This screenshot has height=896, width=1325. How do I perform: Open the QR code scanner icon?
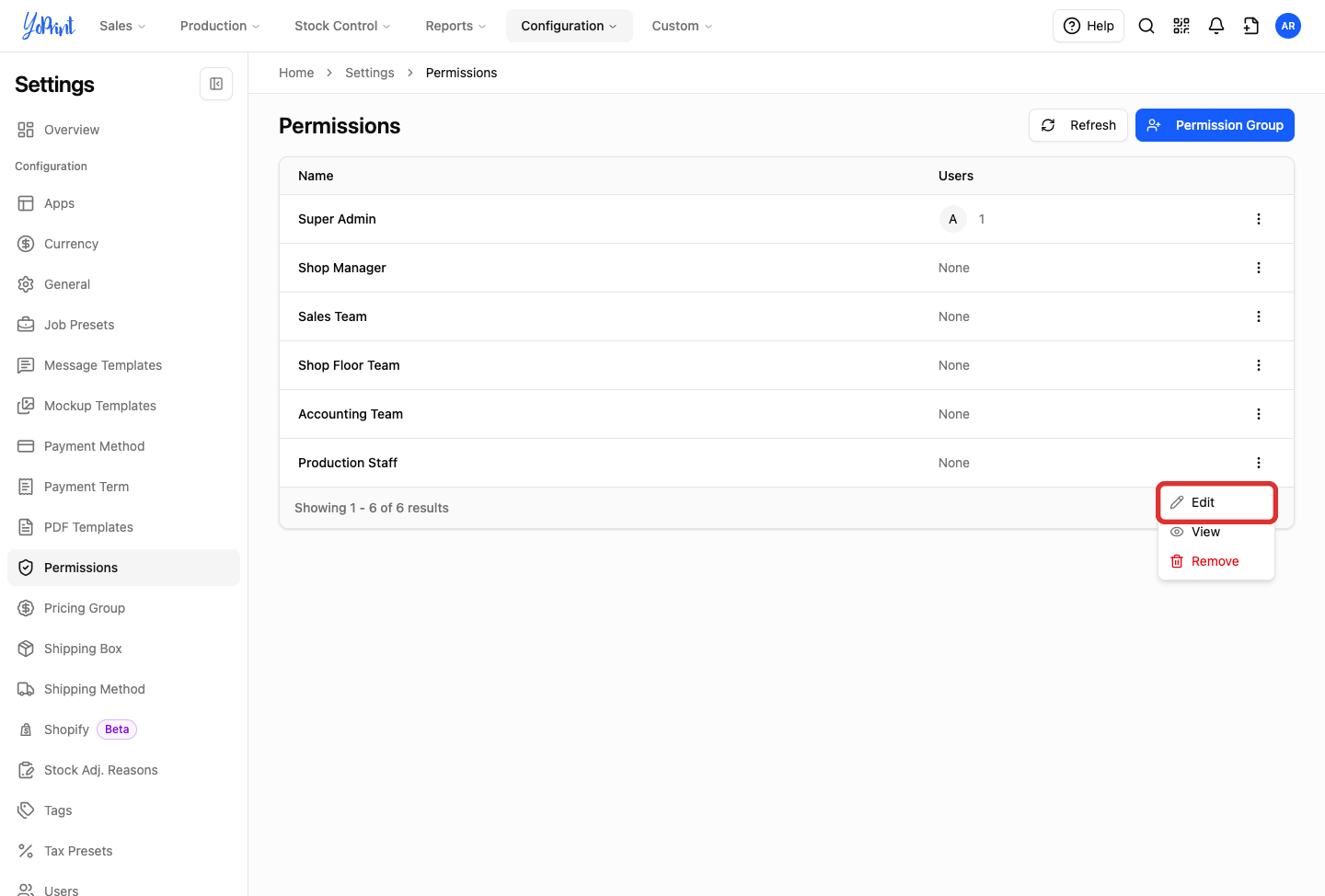1181,26
